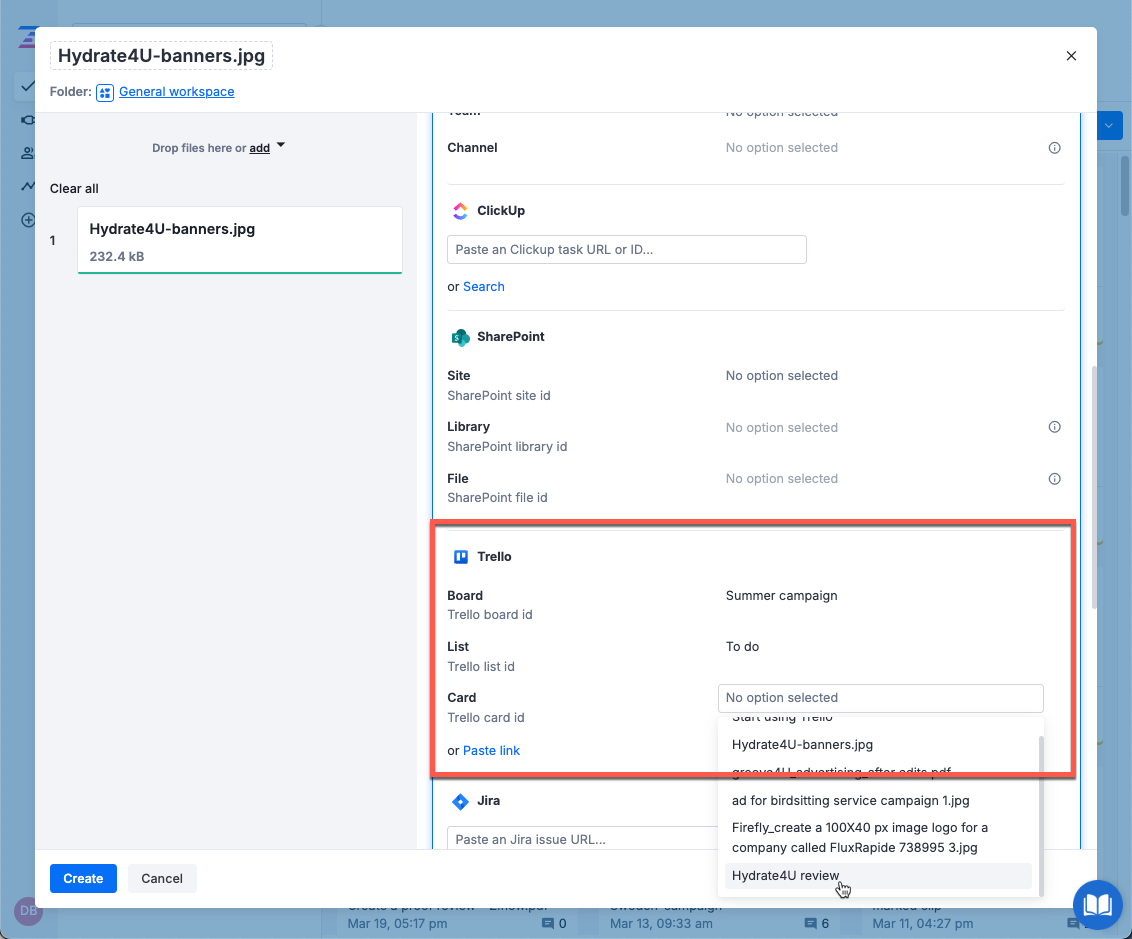The image size is (1132, 939).
Task: Show info for the Channel field
Action: tap(1055, 148)
